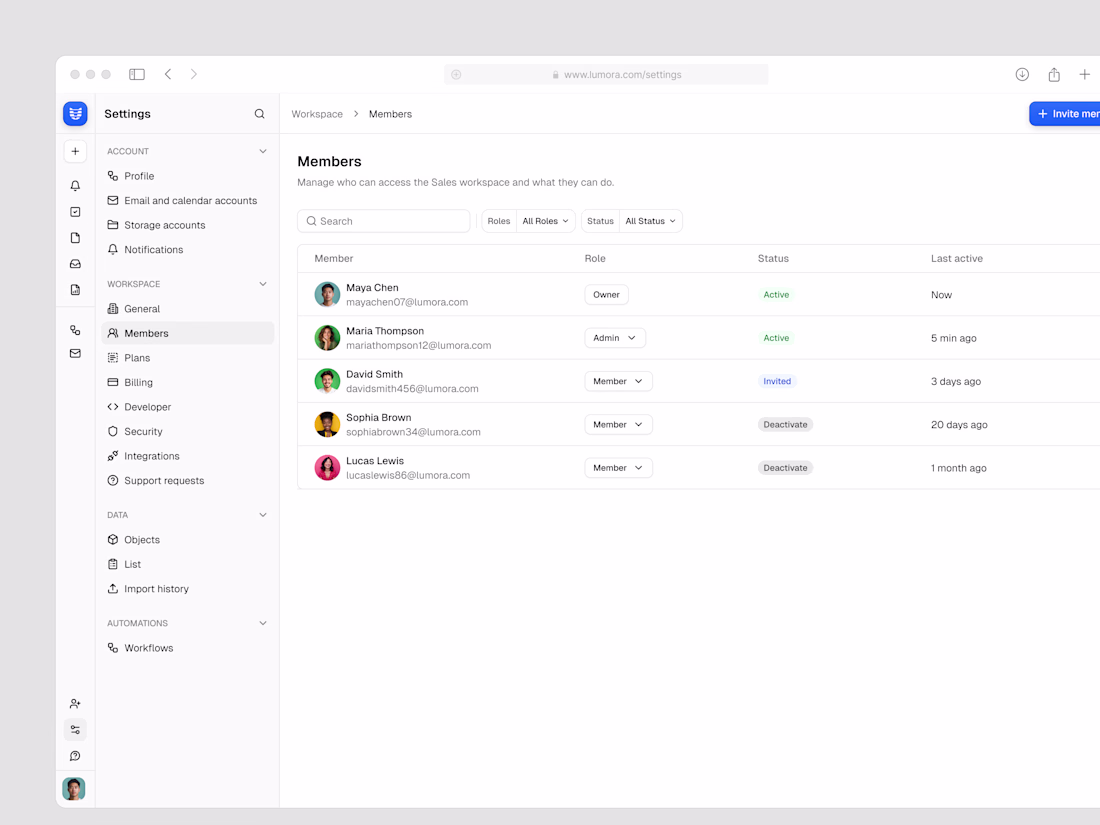Screen dimensions: 1100x825
Task: Open the tasks checkbox icon in left rail
Action: (x=75, y=212)
